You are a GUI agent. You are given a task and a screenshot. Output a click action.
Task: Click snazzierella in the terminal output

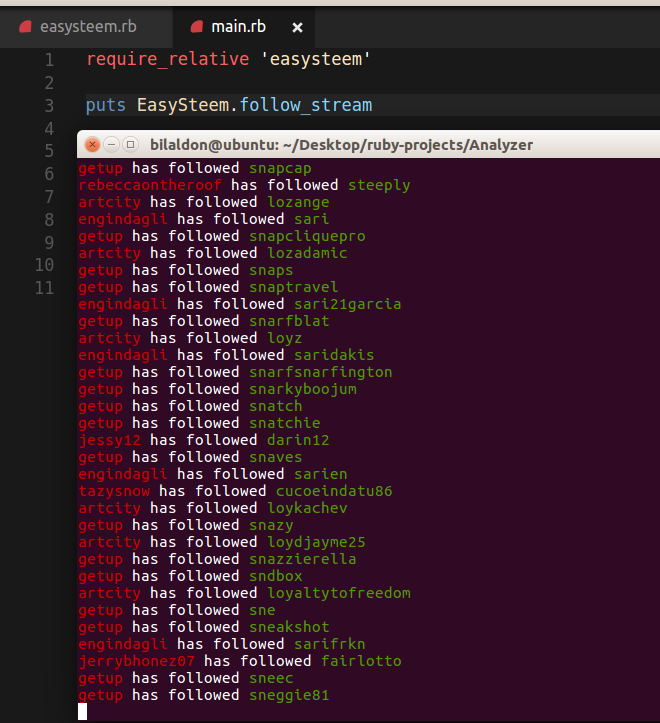[303, 559]
